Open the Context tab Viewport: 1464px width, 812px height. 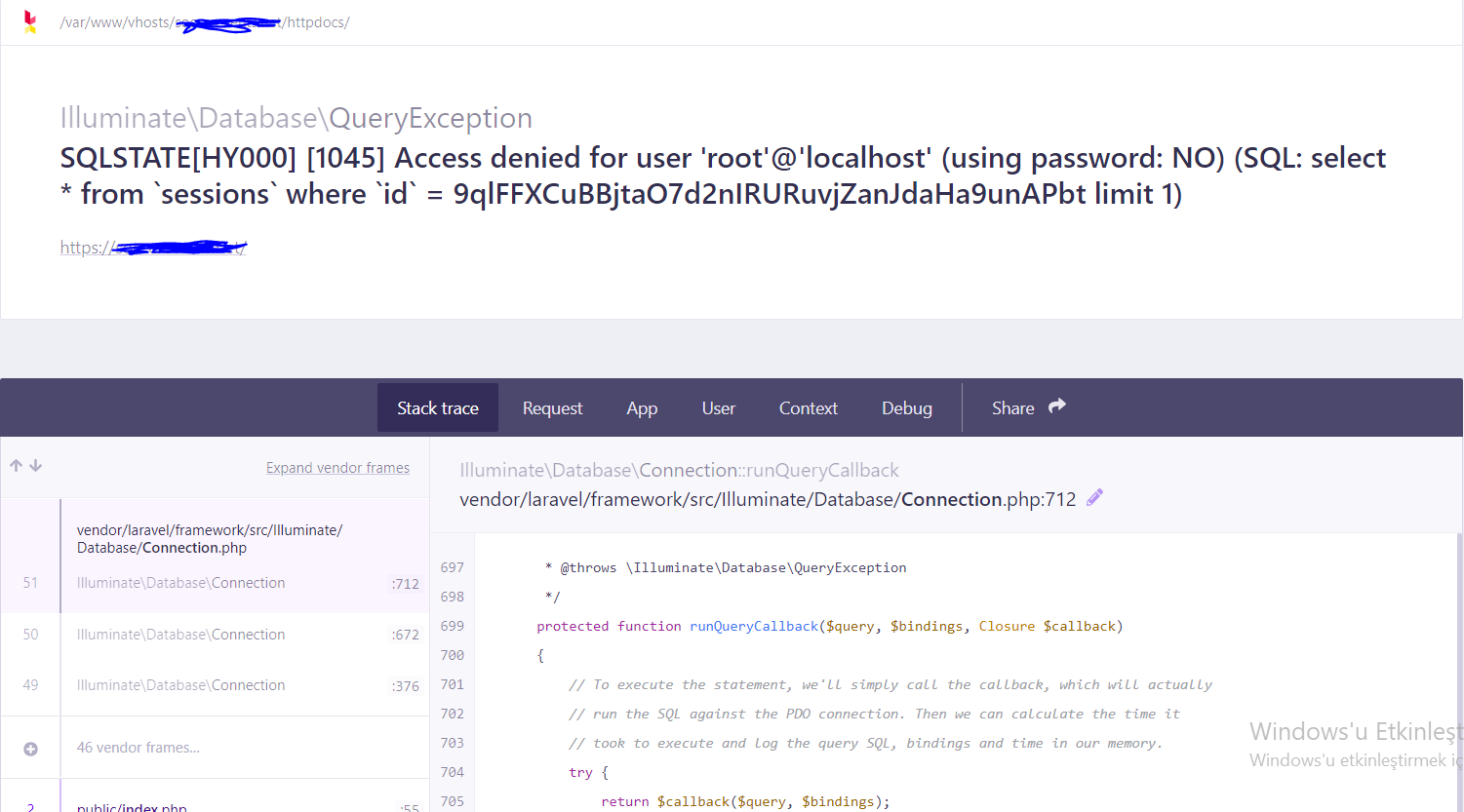[x=808, y=407]
